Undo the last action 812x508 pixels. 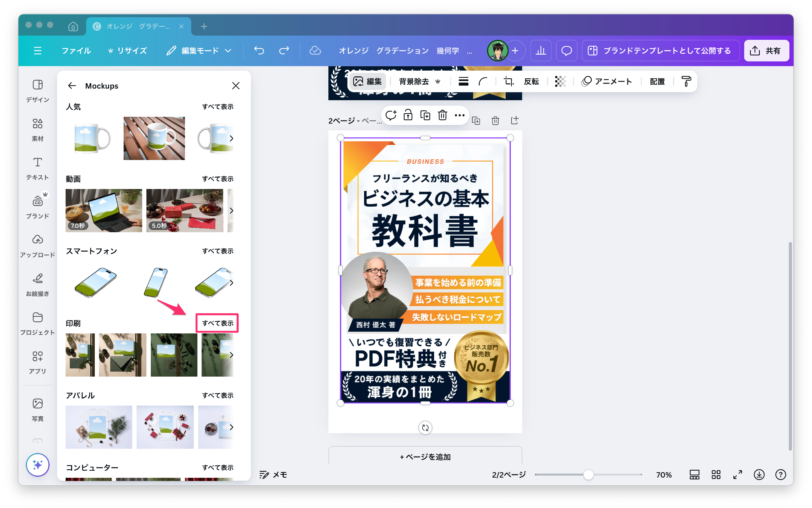click(x=259, y=51)
